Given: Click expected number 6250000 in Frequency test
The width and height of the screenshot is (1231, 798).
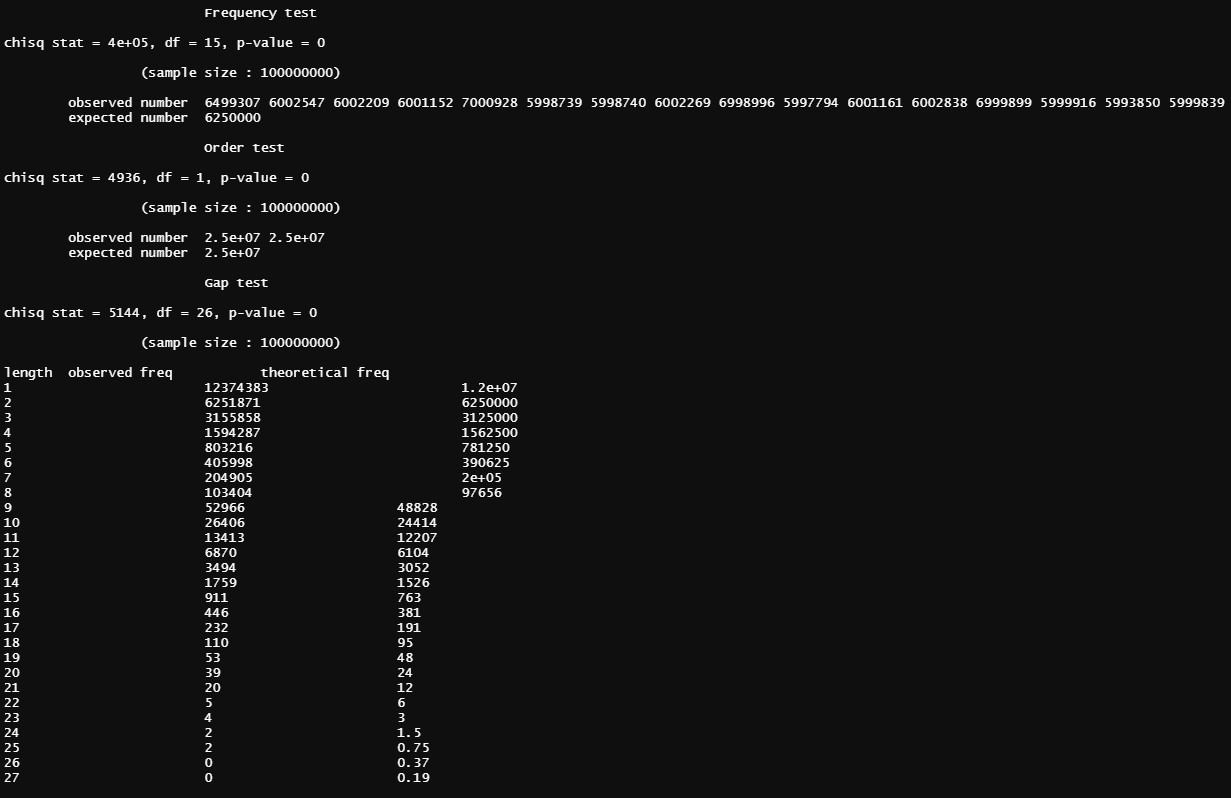Looking at the screenshot, I should [x=232, y=118].
